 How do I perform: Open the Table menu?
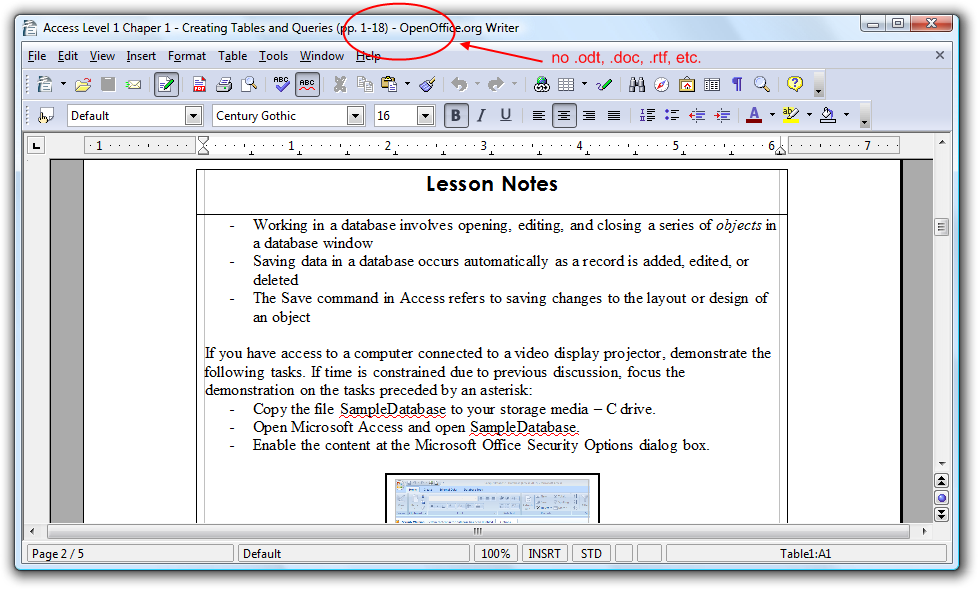232,56
